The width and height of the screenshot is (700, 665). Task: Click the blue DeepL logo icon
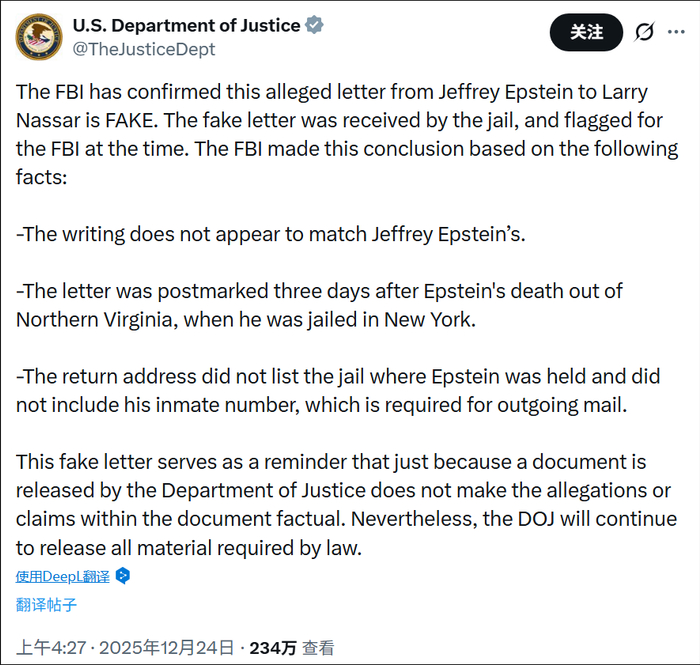123,576
